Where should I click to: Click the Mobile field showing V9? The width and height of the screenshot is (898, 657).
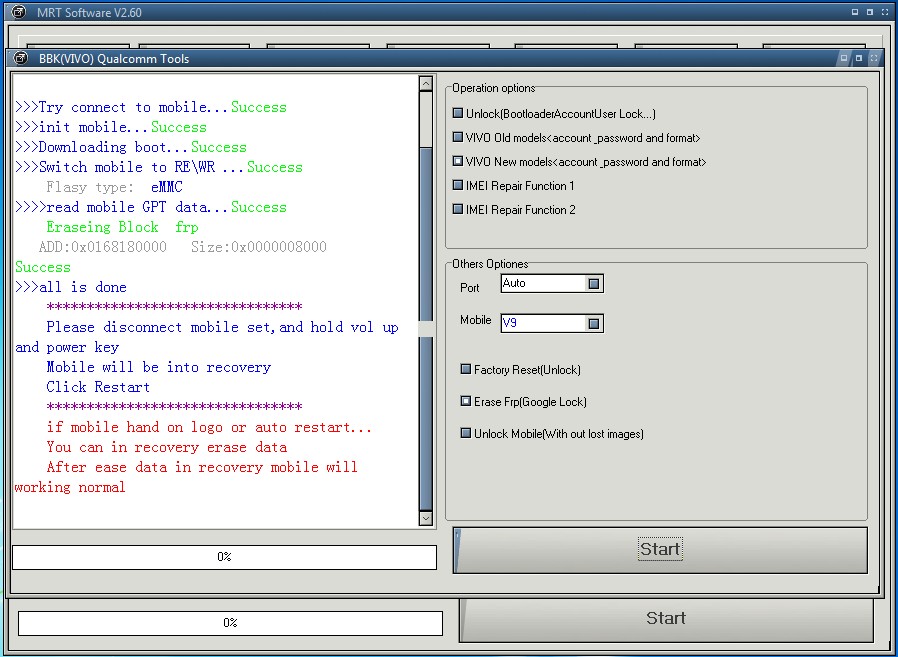552,324
